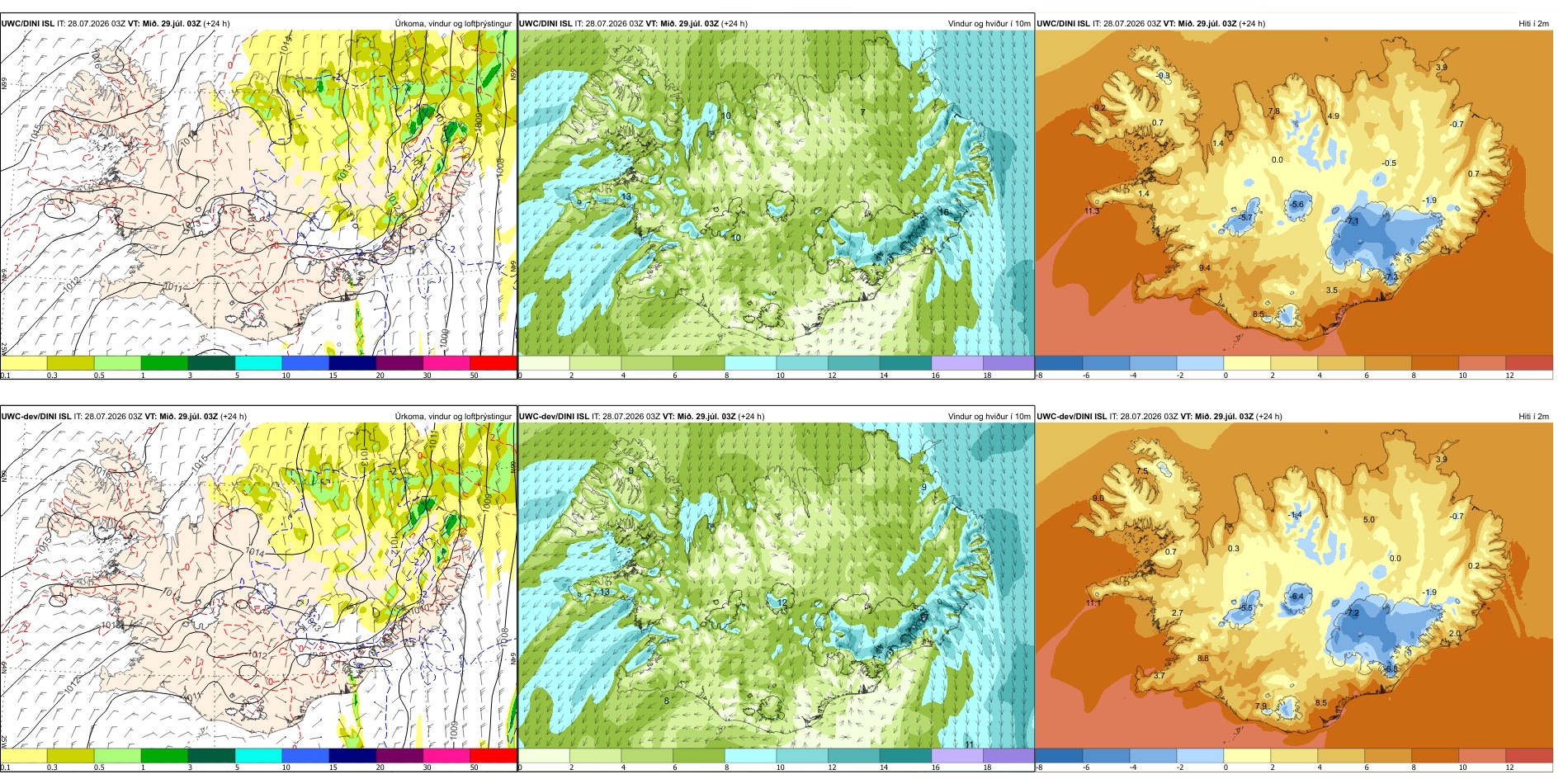Click the -7.2 reading on Vatnajökull
The width and height of the screenshot is (1568, 784).
pyautogui.click(x=1352, y=613)
